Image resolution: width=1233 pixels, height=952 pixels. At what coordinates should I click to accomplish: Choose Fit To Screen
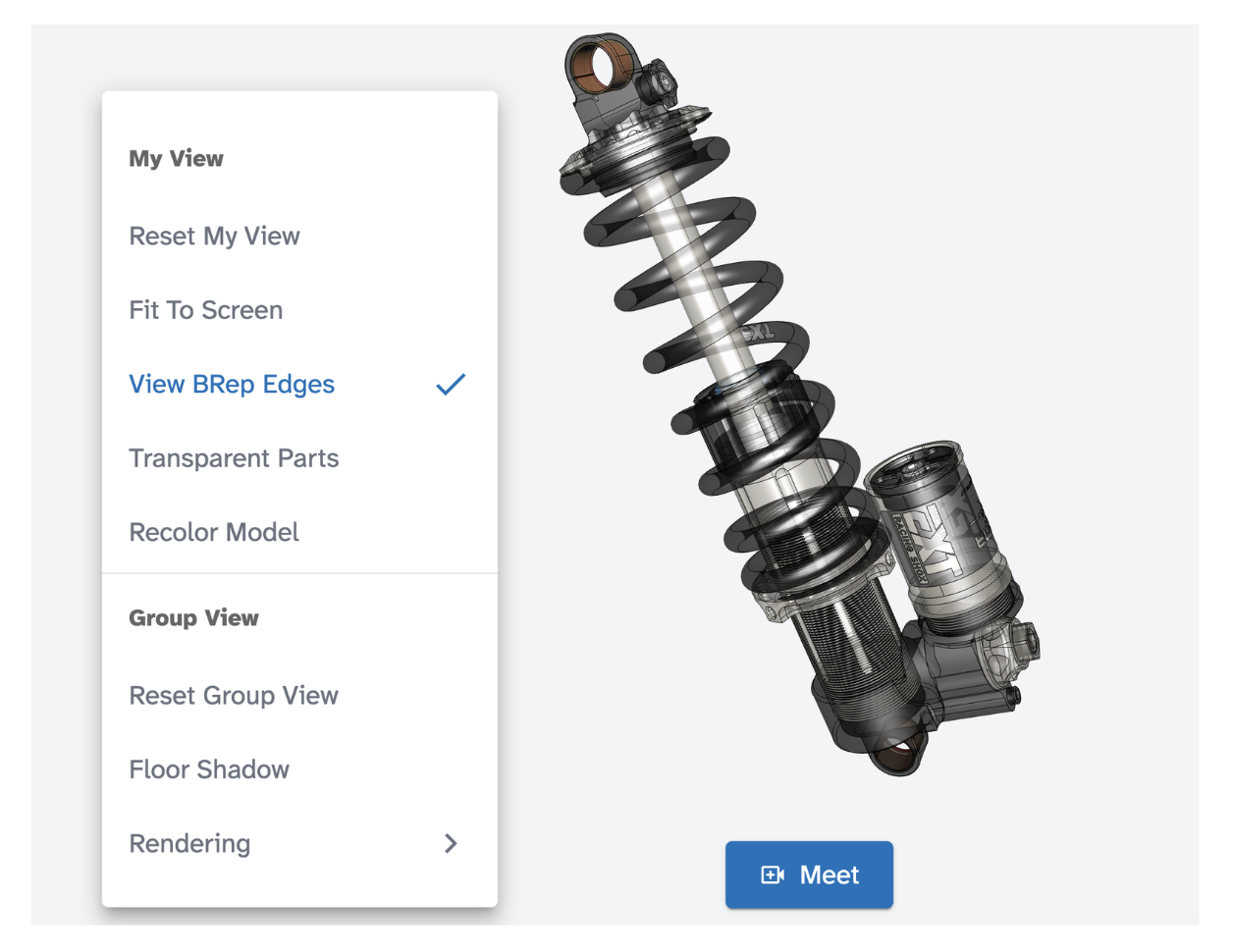coord(299,310)
